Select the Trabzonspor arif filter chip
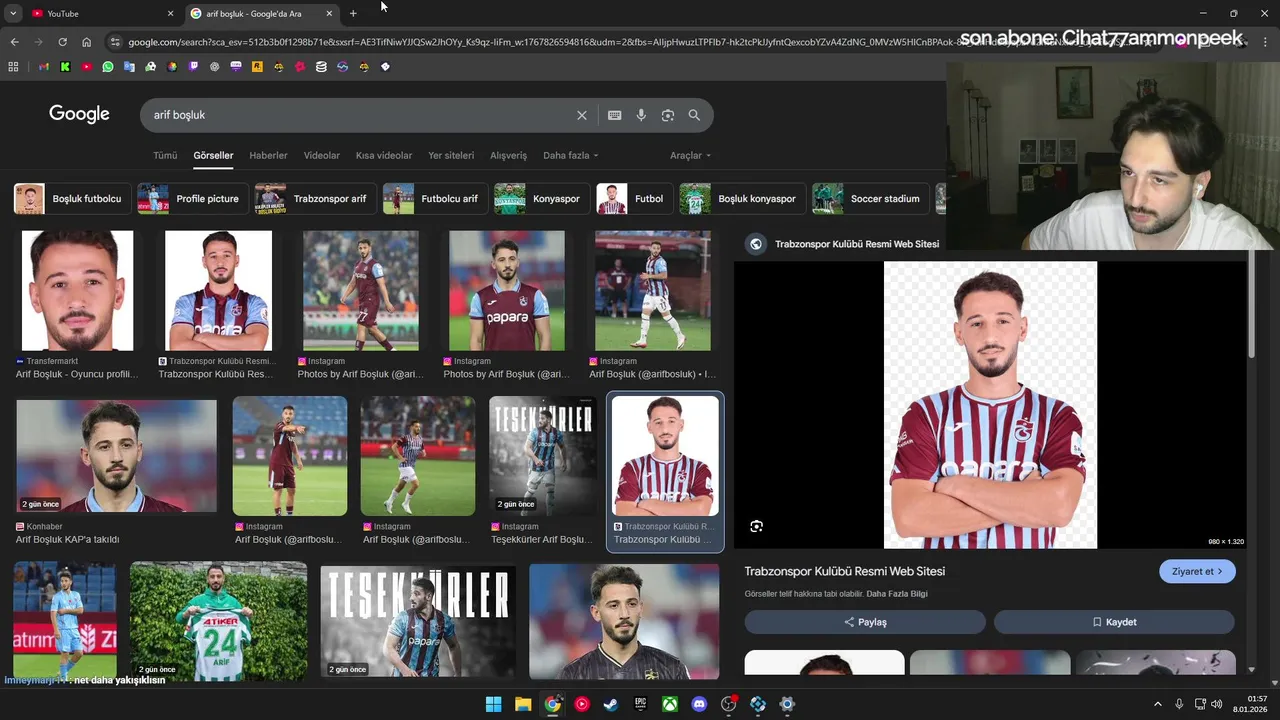This screenshot has width=1280, height=720. click(314, 199)
